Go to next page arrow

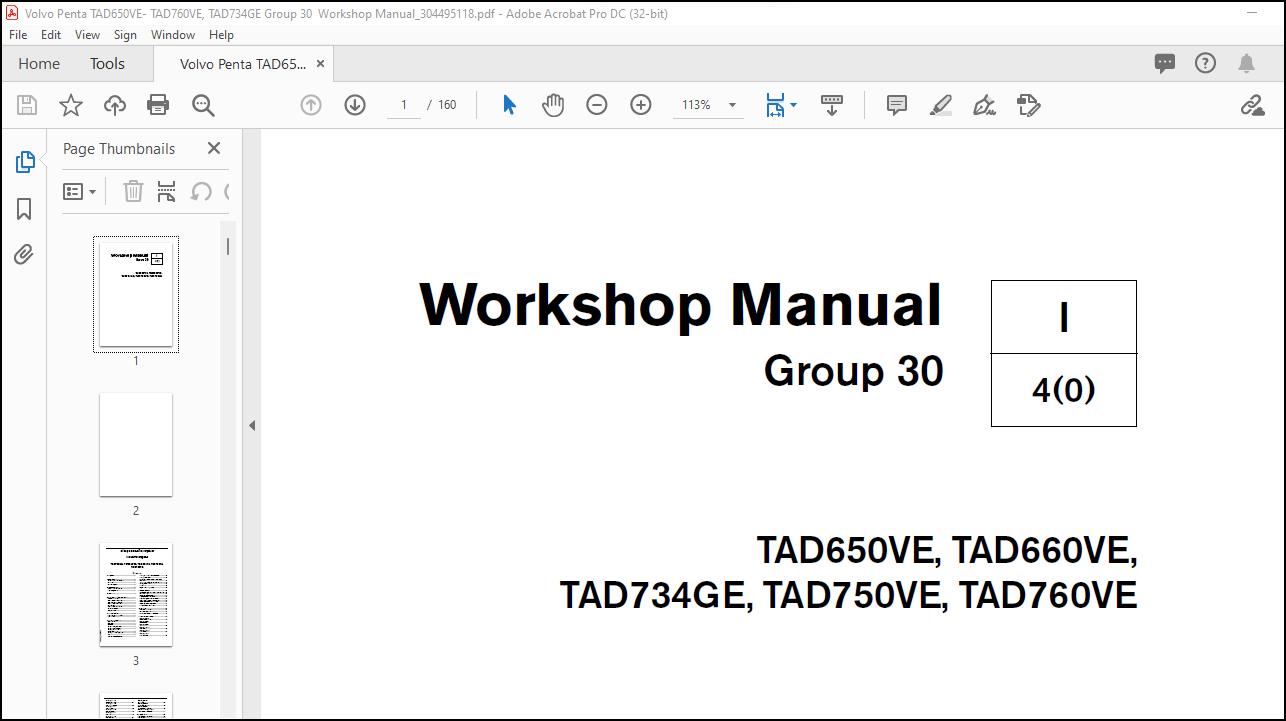(355, 105)
